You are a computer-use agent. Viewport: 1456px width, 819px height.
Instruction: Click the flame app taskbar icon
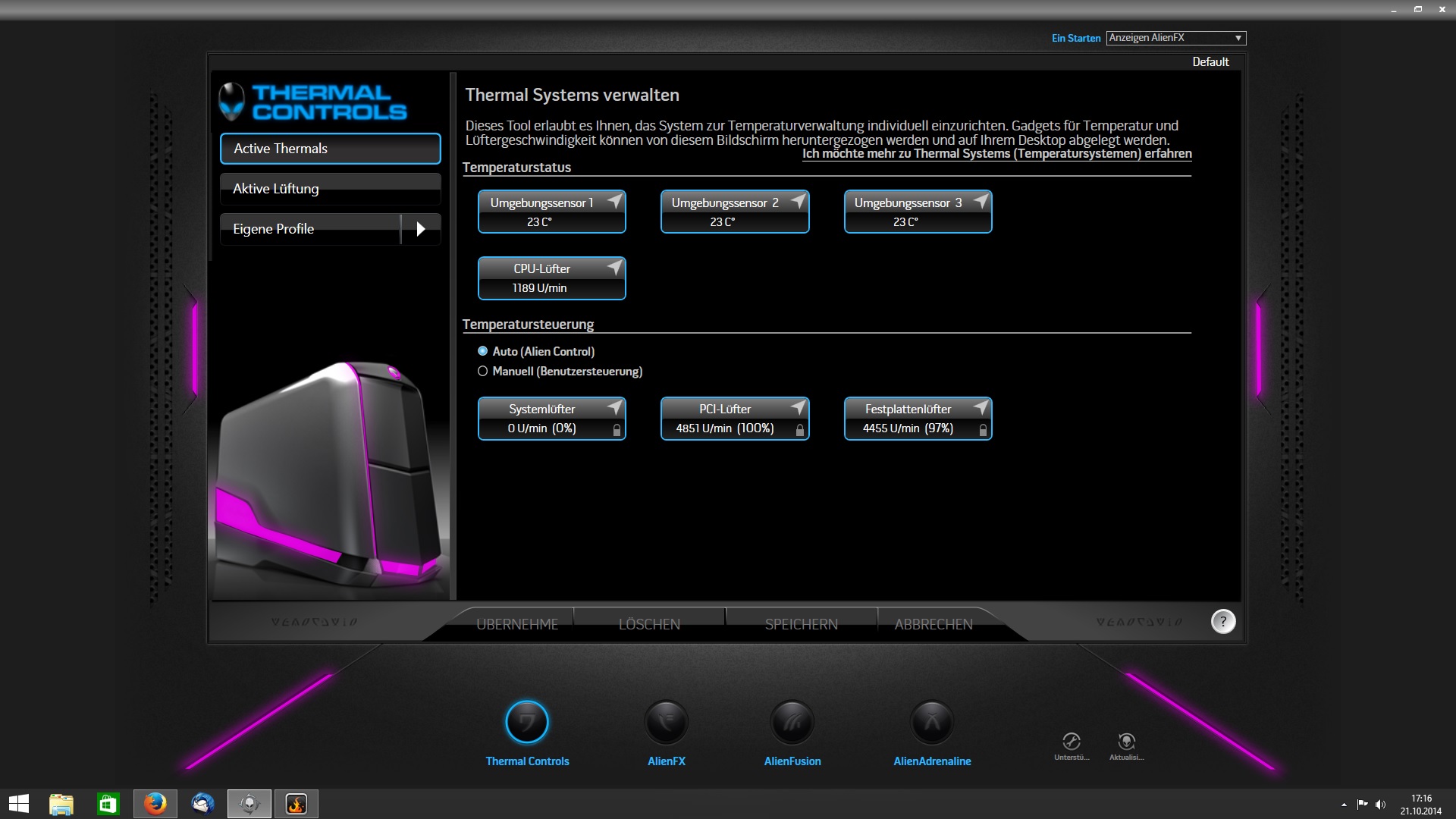[297, 804]
